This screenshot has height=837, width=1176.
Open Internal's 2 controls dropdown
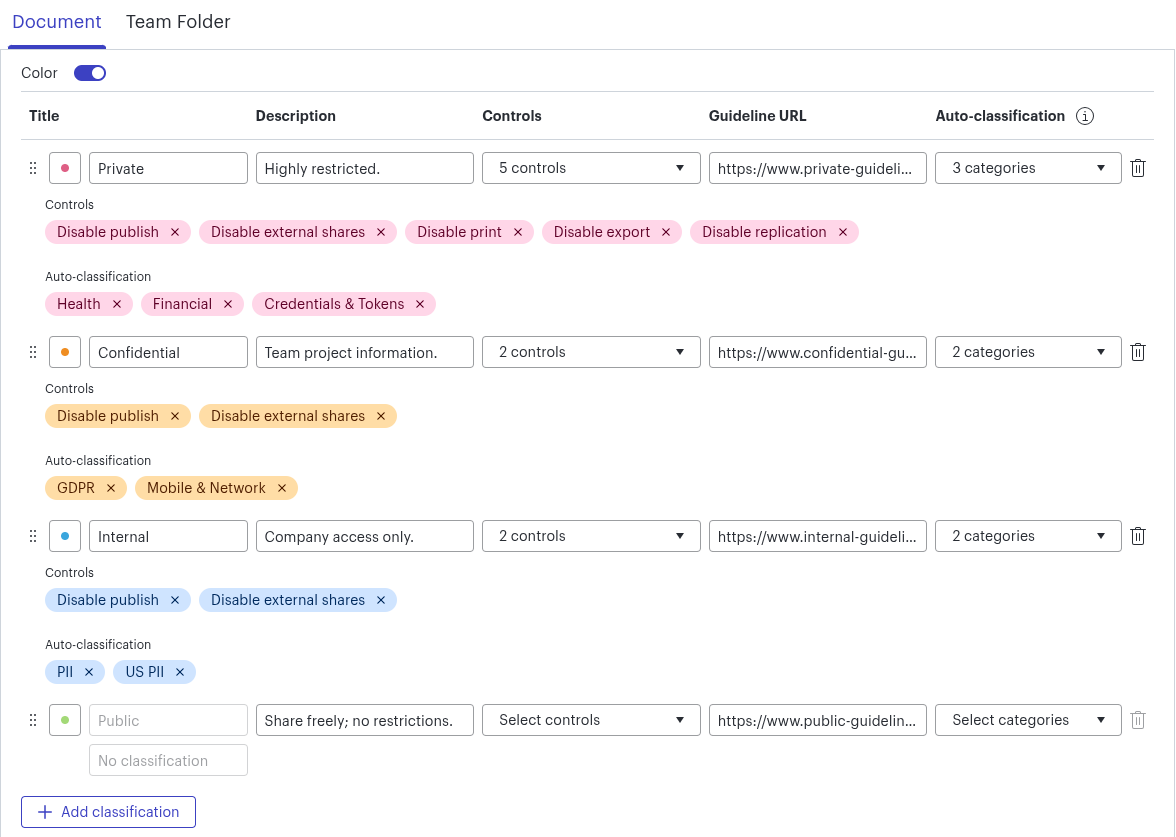click(591, 536)
